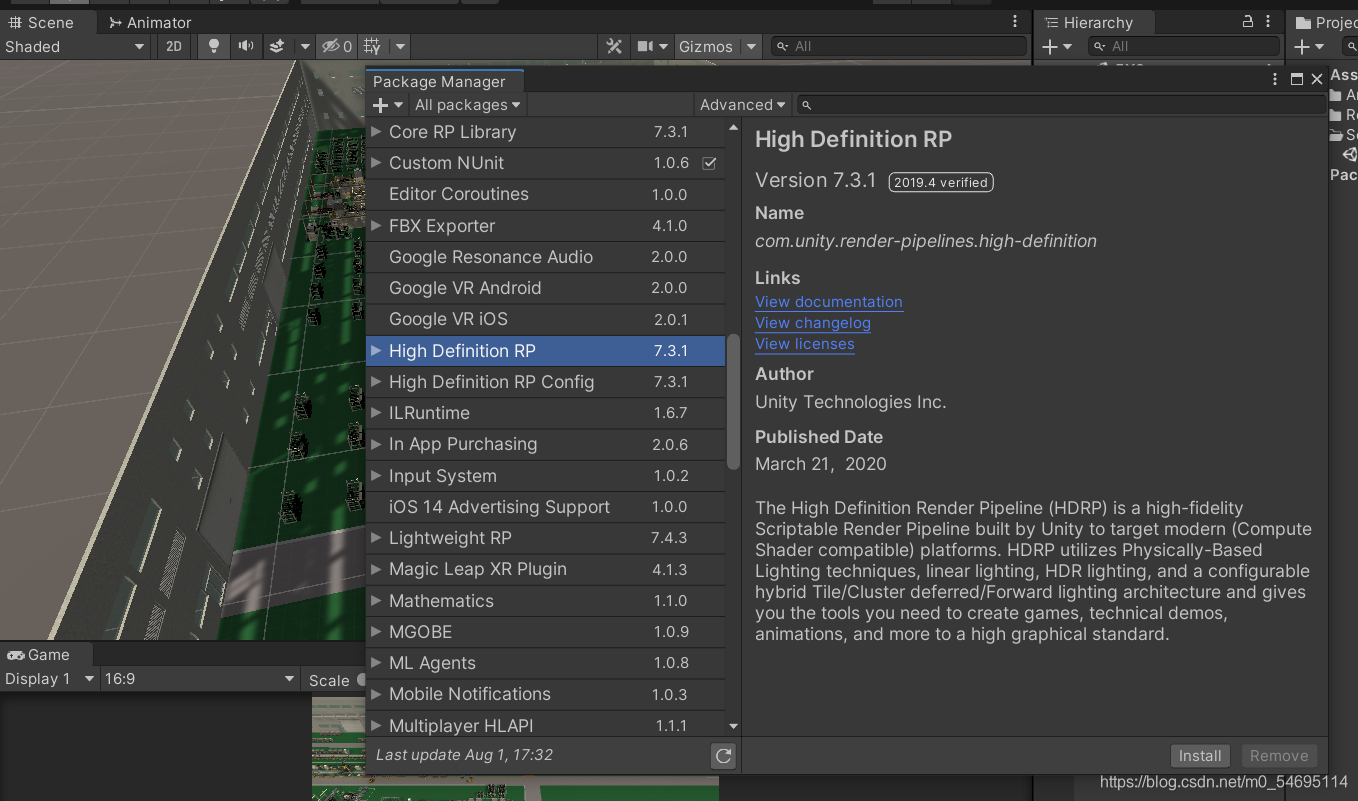The height and width of the screenshot is (801, 1358).
Task: Select Magic Leap XR Plugin row
Action: coord(546,569)
